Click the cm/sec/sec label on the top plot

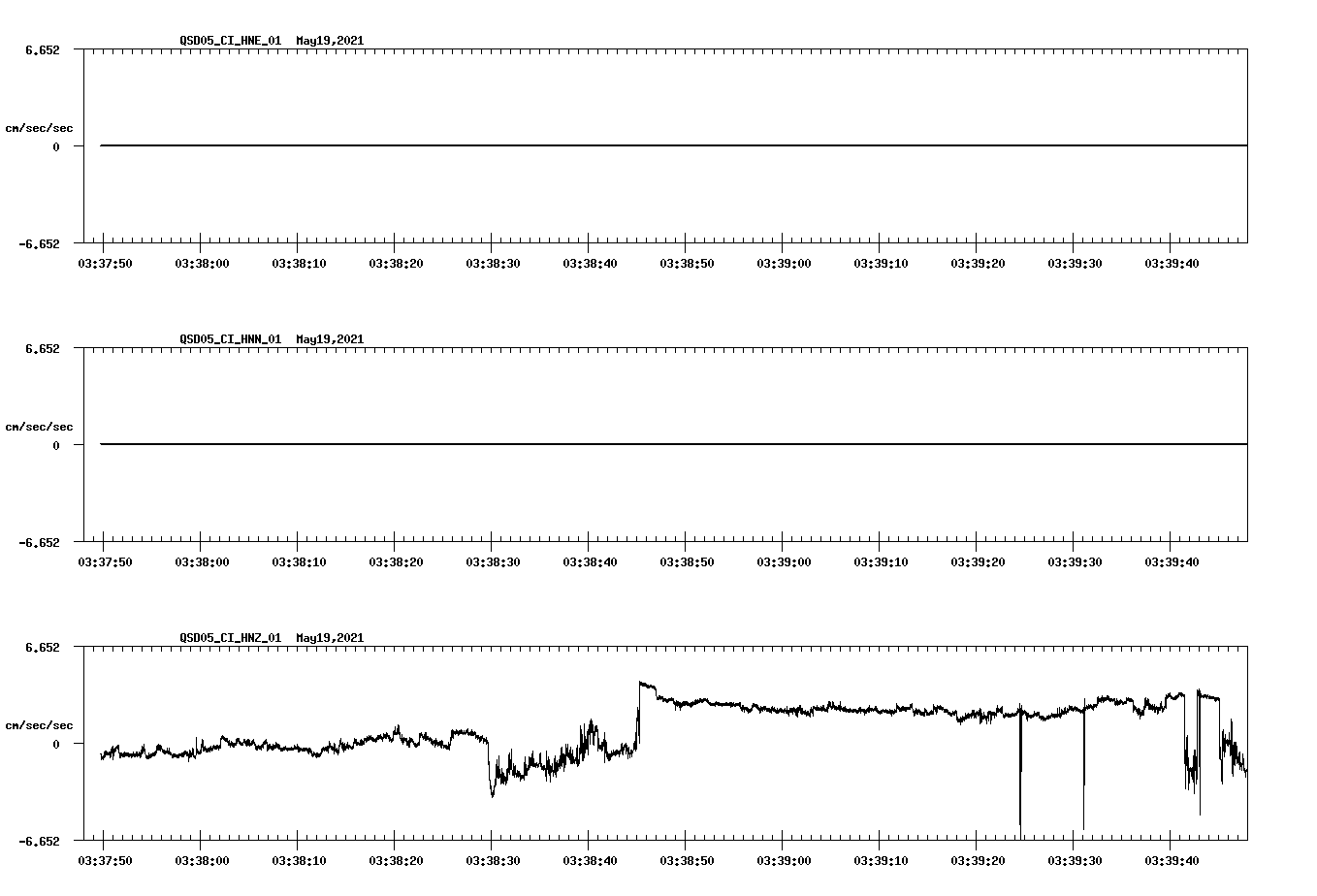point(40,126)
